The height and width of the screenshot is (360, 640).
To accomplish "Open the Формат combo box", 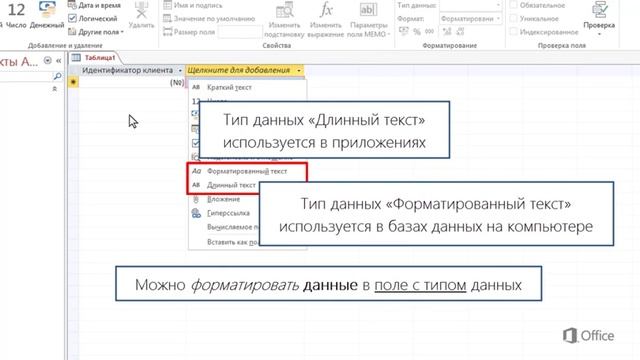I will coord(471,18).
